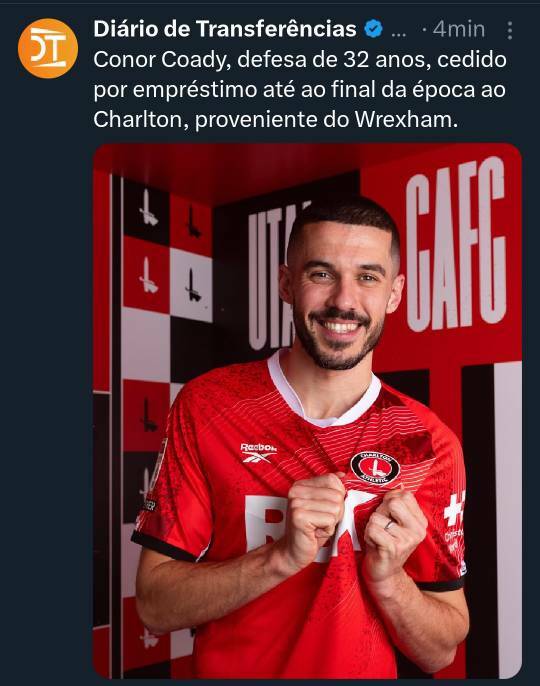540x686 pixels.
Task: Click the blue verified checkmark badge
Action: [x=373, y=29]
